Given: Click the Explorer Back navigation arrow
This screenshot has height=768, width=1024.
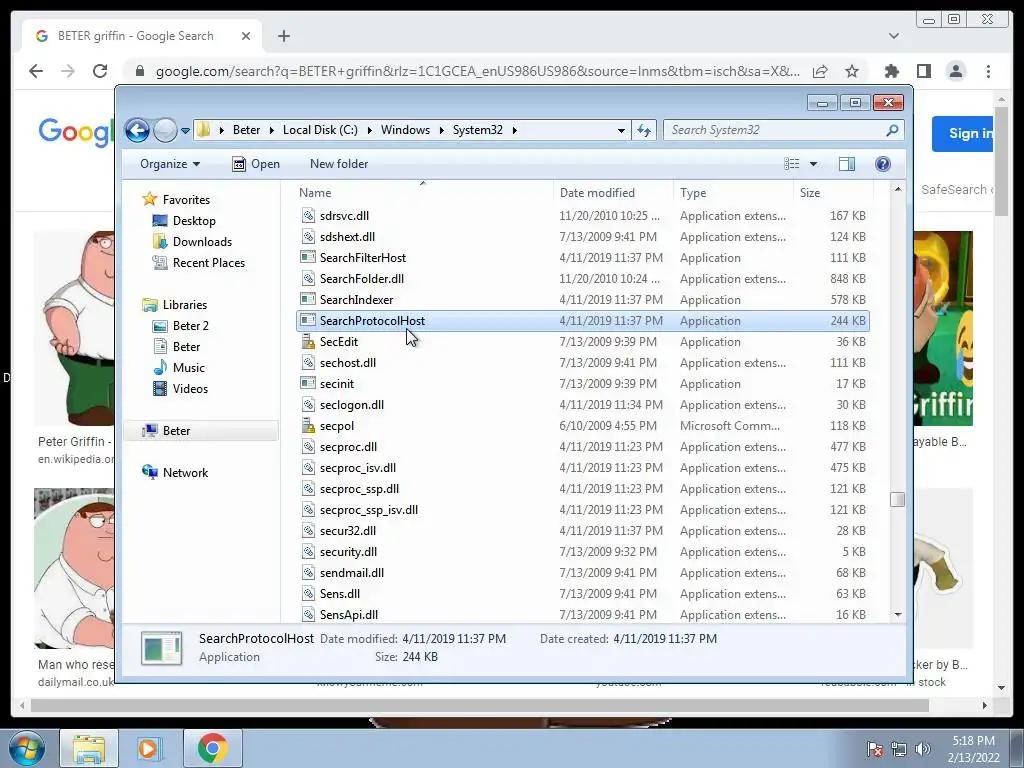Looking at the screenshot, I should coord(137,130).
